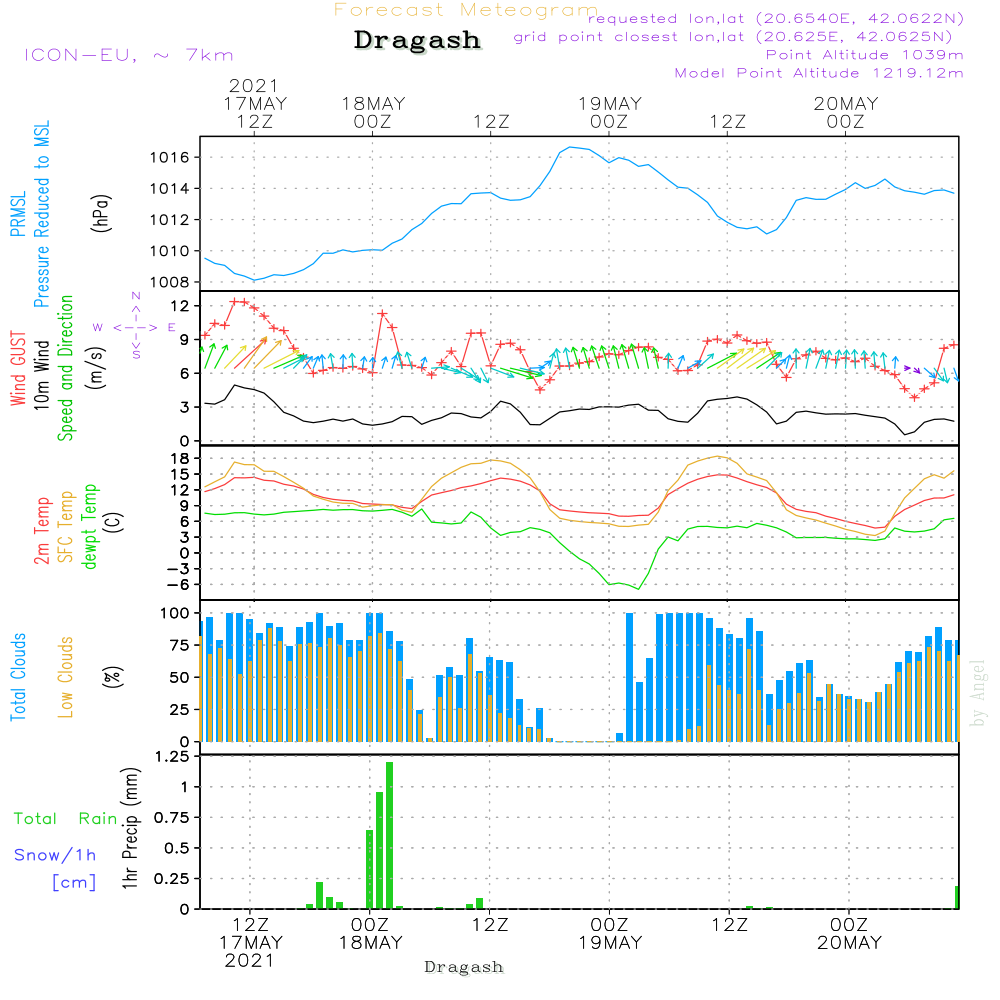Click the SFC Temp legend label
Screen dimensions: 1000x1000
pyautogui.click(x=66, y=527)
